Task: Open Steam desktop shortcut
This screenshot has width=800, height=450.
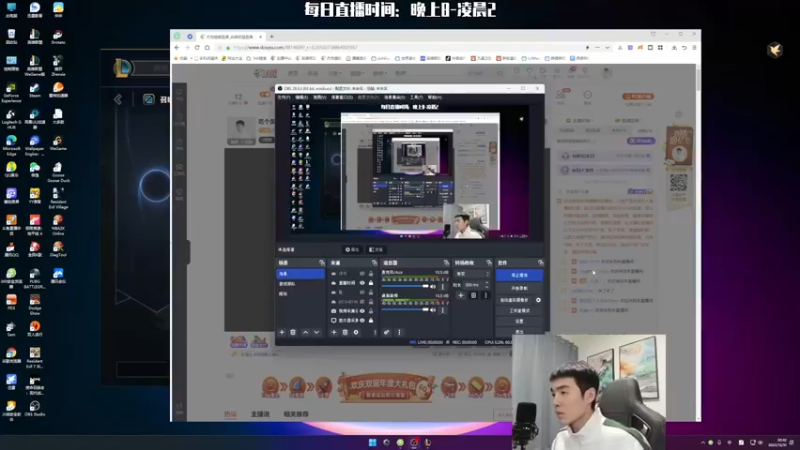Action: pyautogui.click(x=35, y=90)
